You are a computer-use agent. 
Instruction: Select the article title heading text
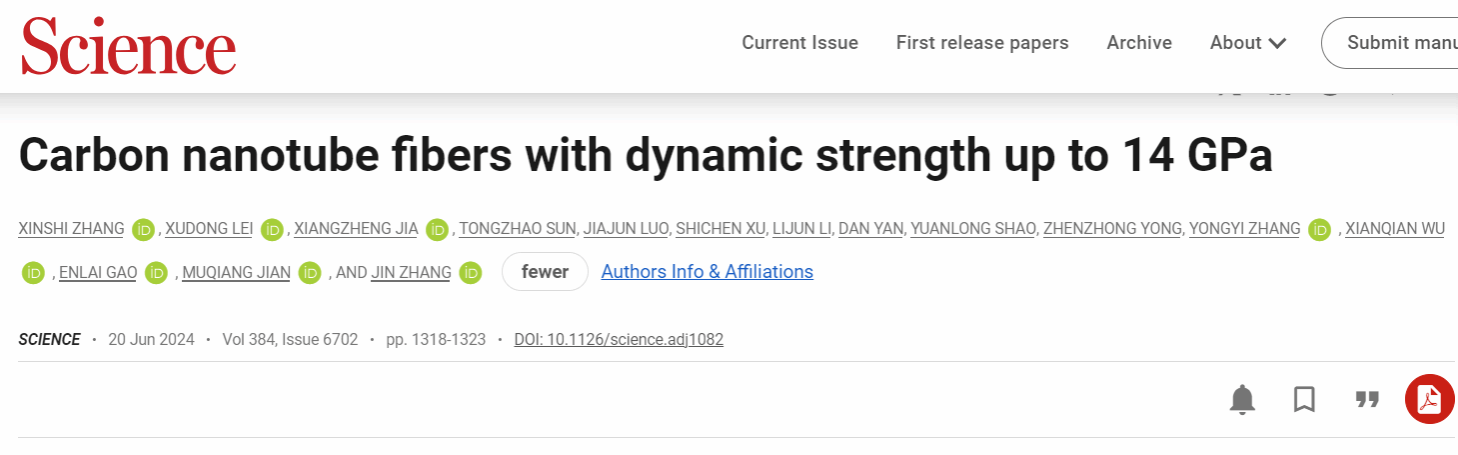pos(645,156)
